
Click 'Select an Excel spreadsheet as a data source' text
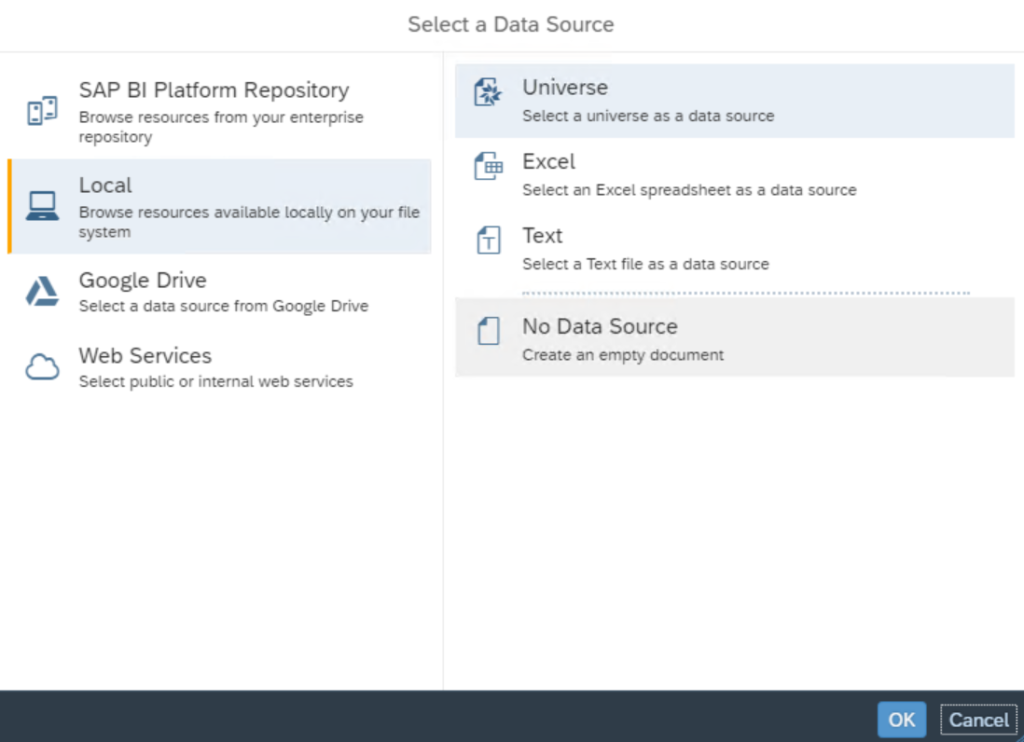point(689,190)
